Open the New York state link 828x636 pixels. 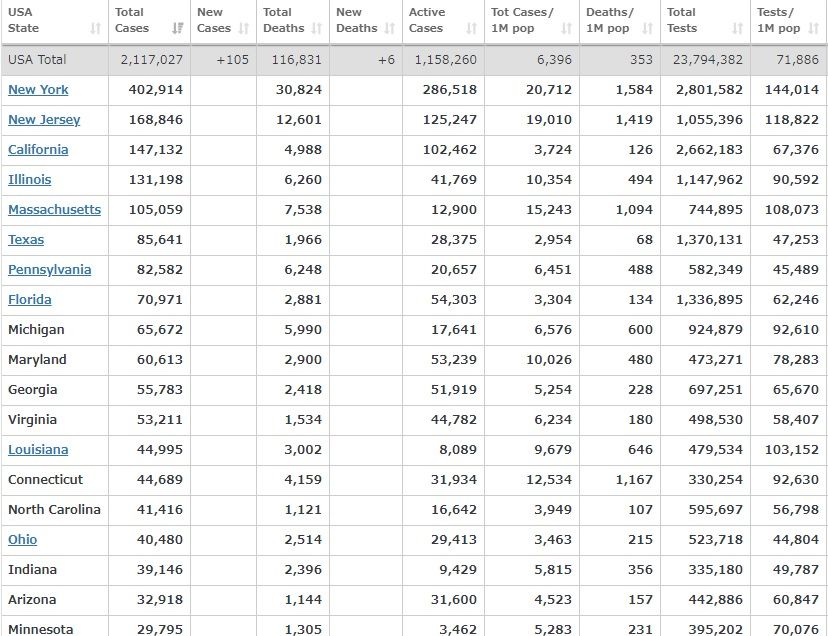click(x=38, y=90)
